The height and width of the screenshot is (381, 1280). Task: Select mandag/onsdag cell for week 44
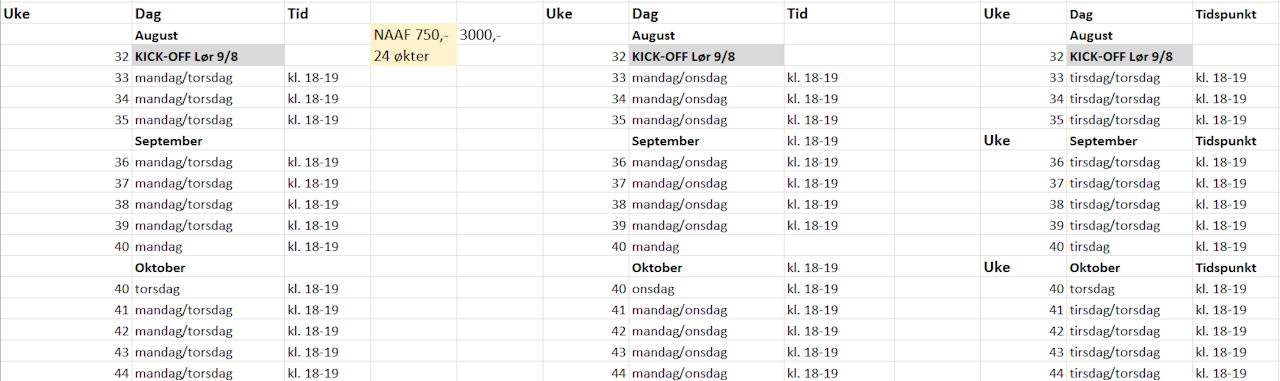pyautogui.click(x=706, y=373)
